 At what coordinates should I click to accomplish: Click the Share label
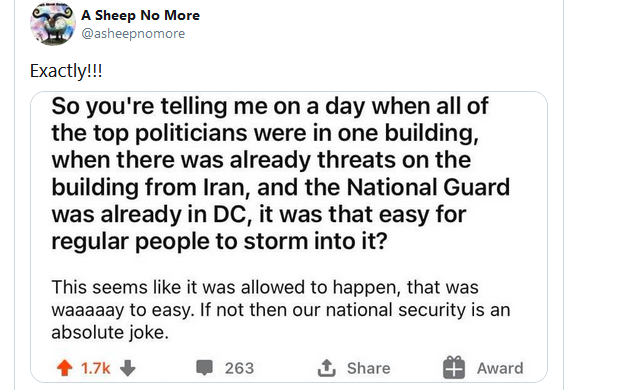point(368,368)
